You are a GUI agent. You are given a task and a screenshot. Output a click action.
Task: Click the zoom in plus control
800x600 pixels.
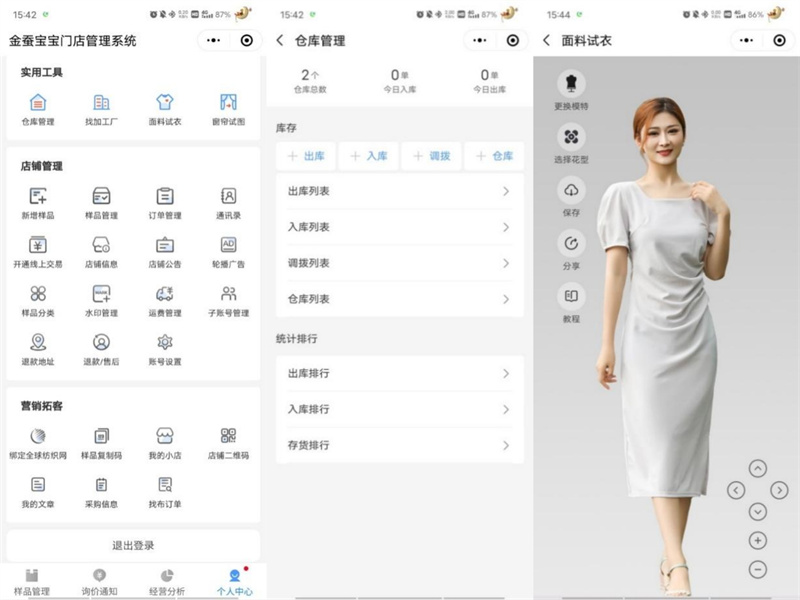pos(757,541)
